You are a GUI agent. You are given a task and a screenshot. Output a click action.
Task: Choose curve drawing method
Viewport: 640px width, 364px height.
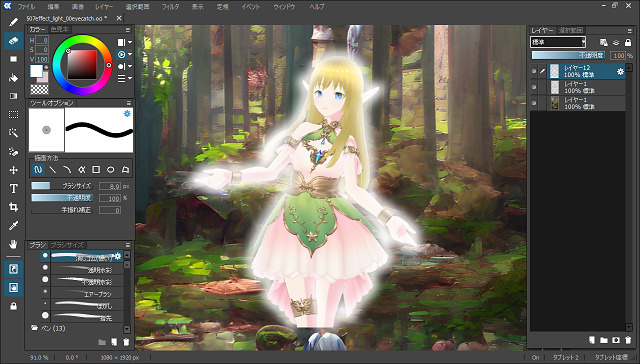(67, 169)
